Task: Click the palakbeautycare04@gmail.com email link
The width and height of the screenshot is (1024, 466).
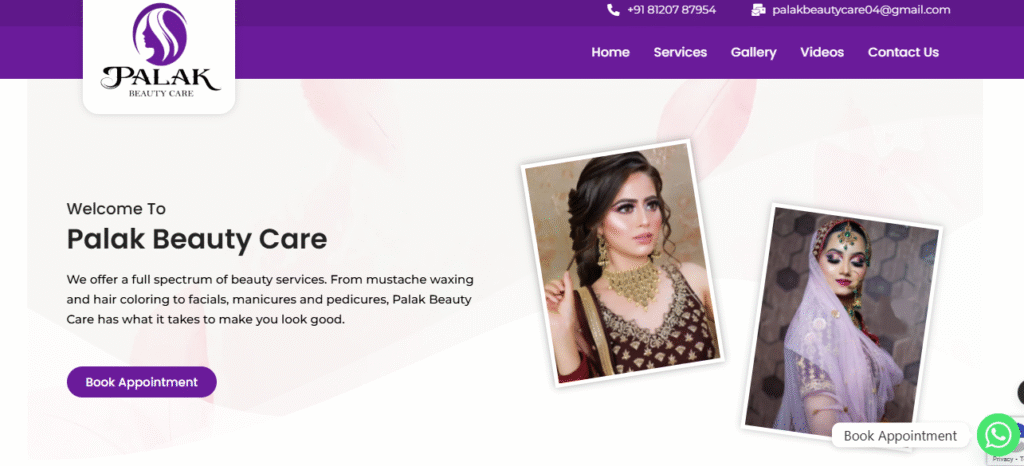Action: click(x=860, y=10)
